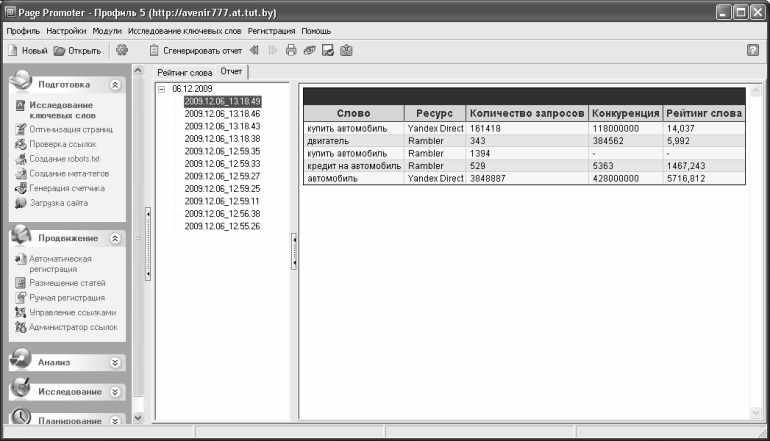Open Оптимизация страниц link
This screenshot has height=441, width=770.
click(x=71, y=129)
